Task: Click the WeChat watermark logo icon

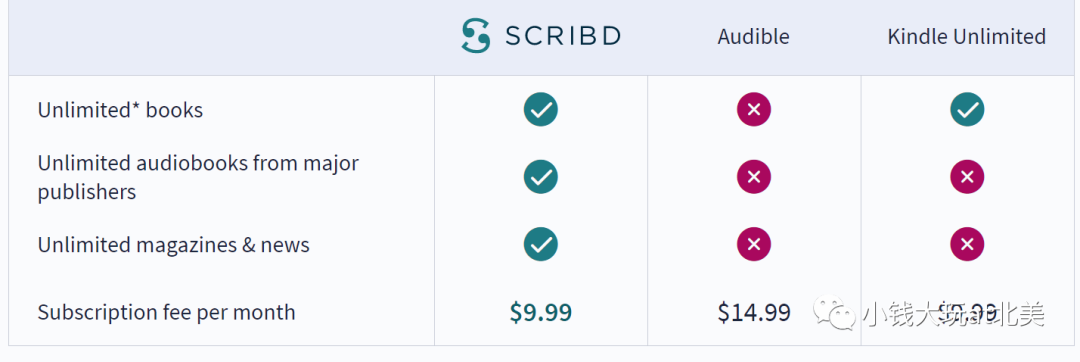Action: (x=834, y=312)
